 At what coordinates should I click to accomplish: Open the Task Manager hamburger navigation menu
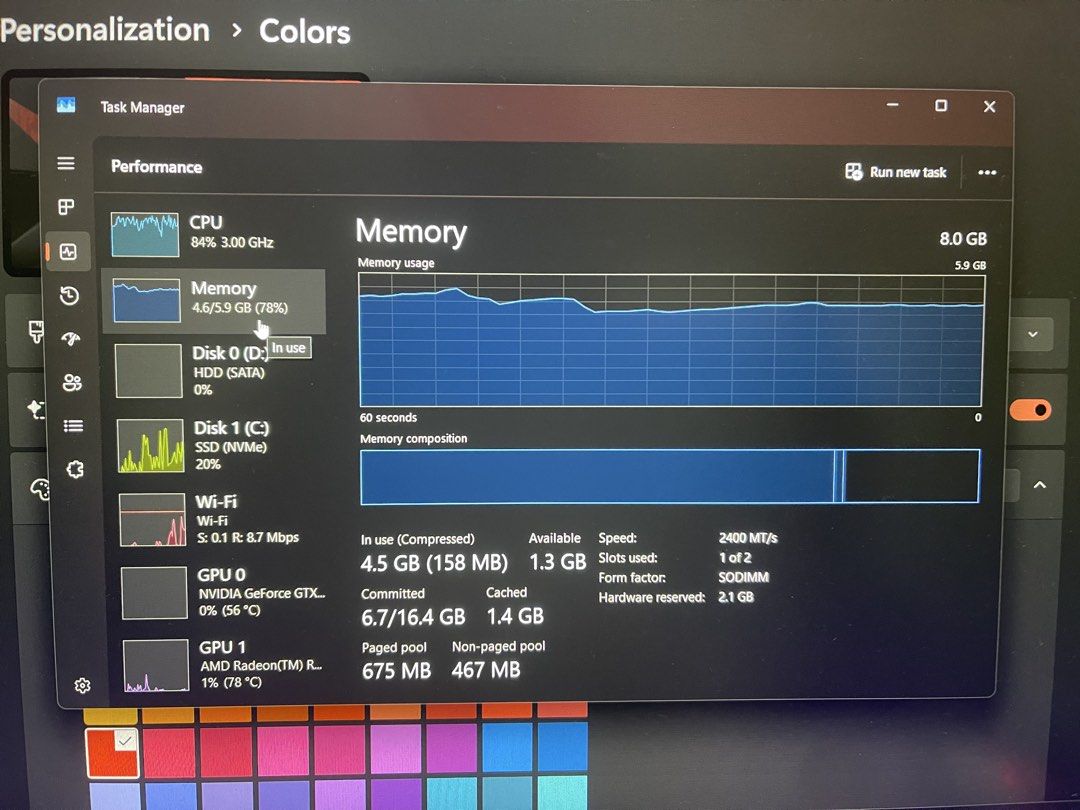click(x=65, y=163)
